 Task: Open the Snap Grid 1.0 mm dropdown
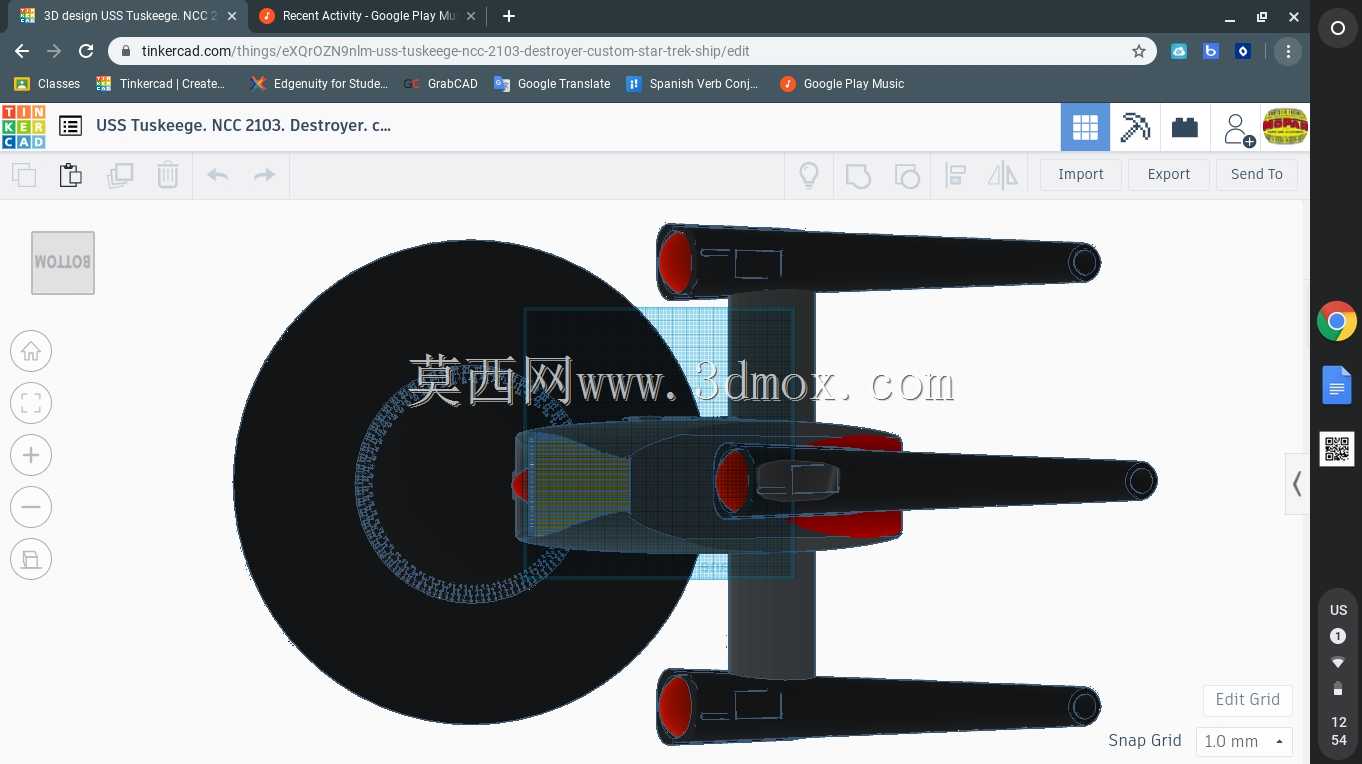coord(1244,741)
